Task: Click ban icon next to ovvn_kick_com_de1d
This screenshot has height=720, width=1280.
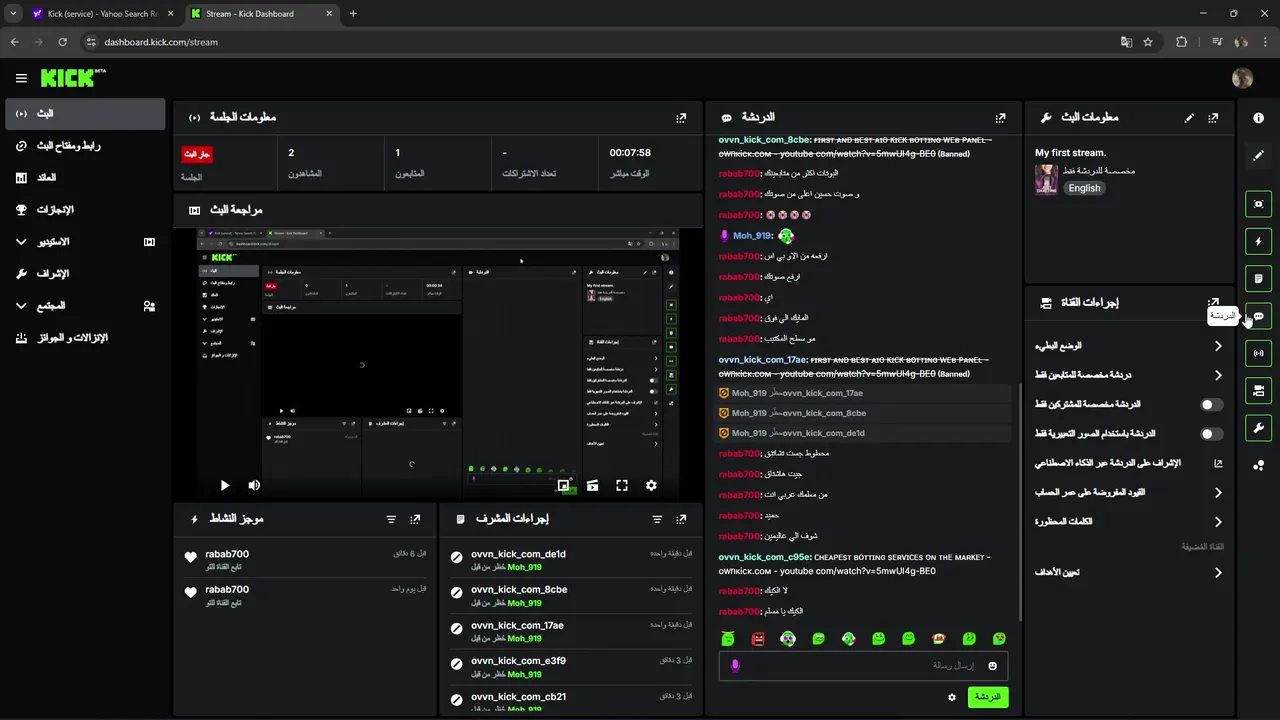Action: click(x=457, y=558)
